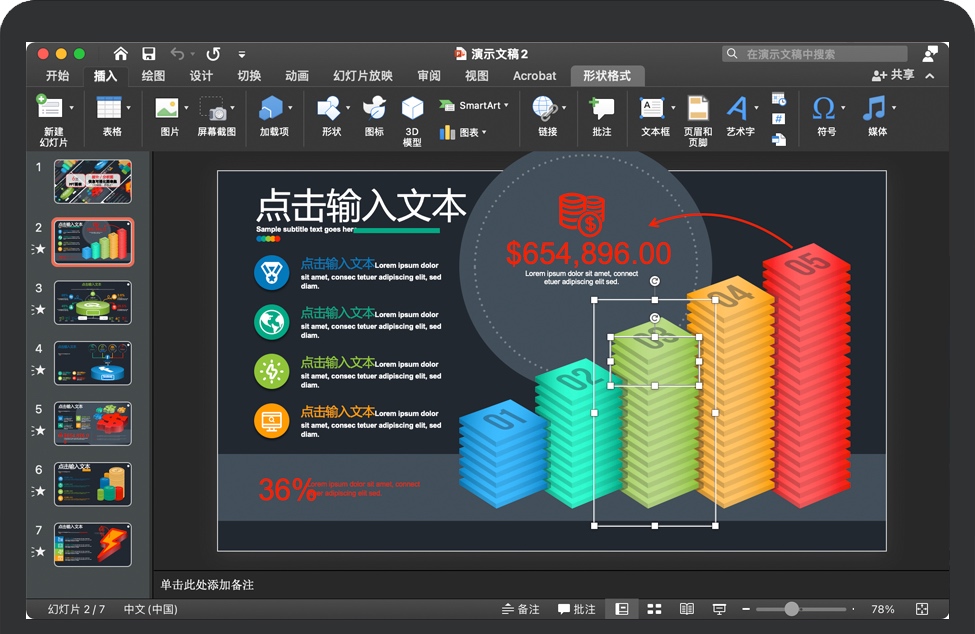Click the 3D model icon in the ribbon
The image size is (975, 634).
pos(412,108)
